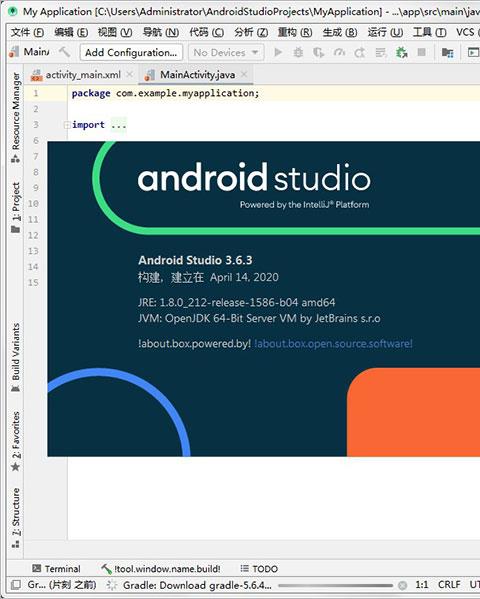Click the CRLF line separator indicator
This screenshot has width=480, height=599.
pyautogui.click(x=449, y=585)
